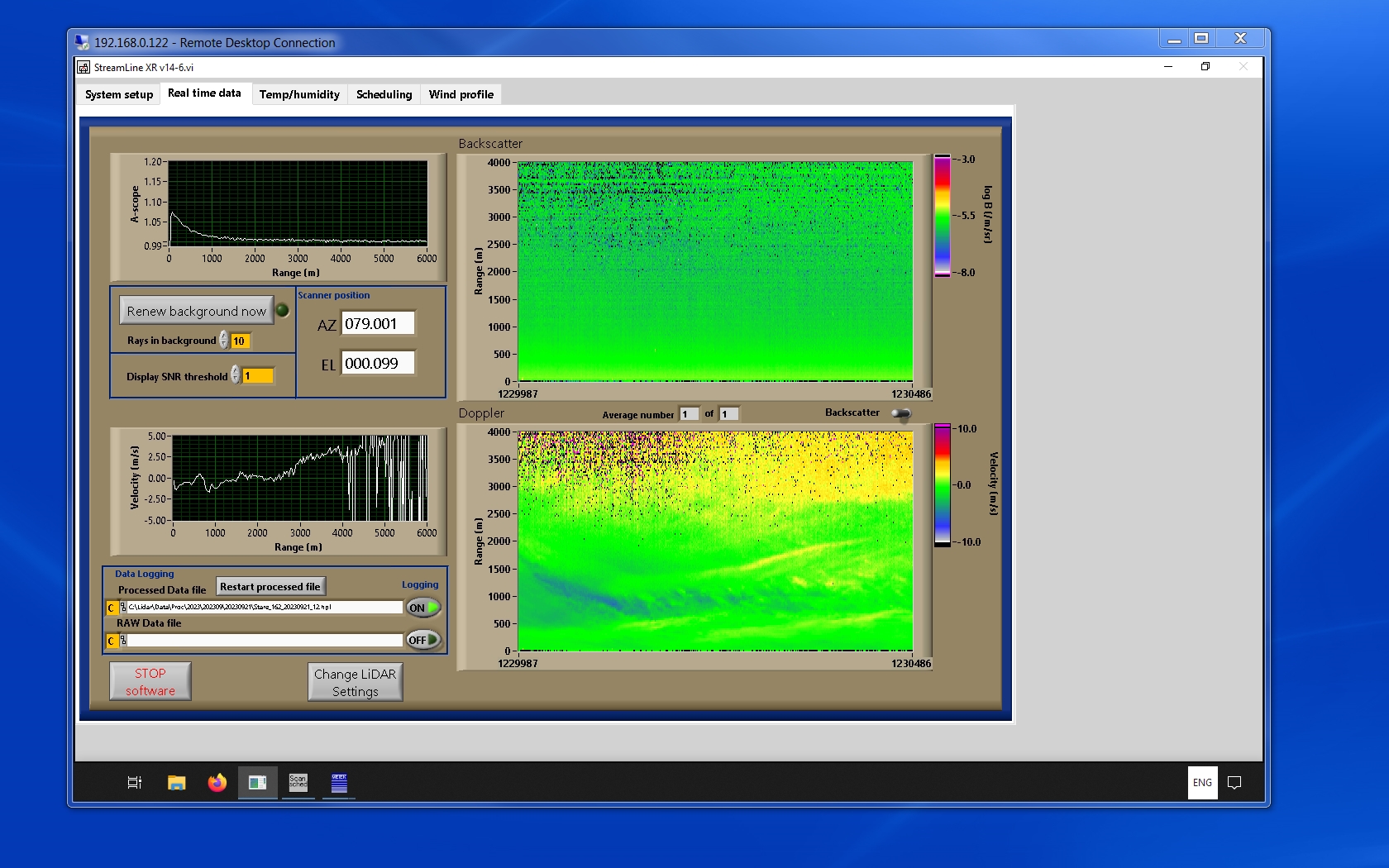The height and width of the screenshot is (868, 1389).
Task: Turn off processed data logging ON switch
Action: (x=422, y=608)
